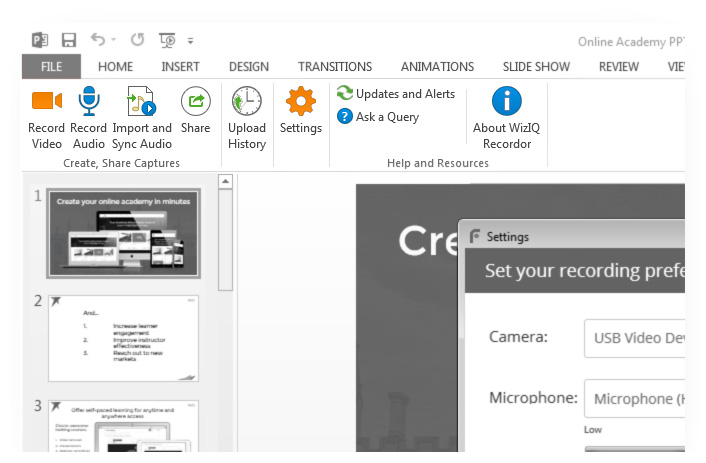
Task: Open the Microphone device dropdown
Action: point(634,398)
